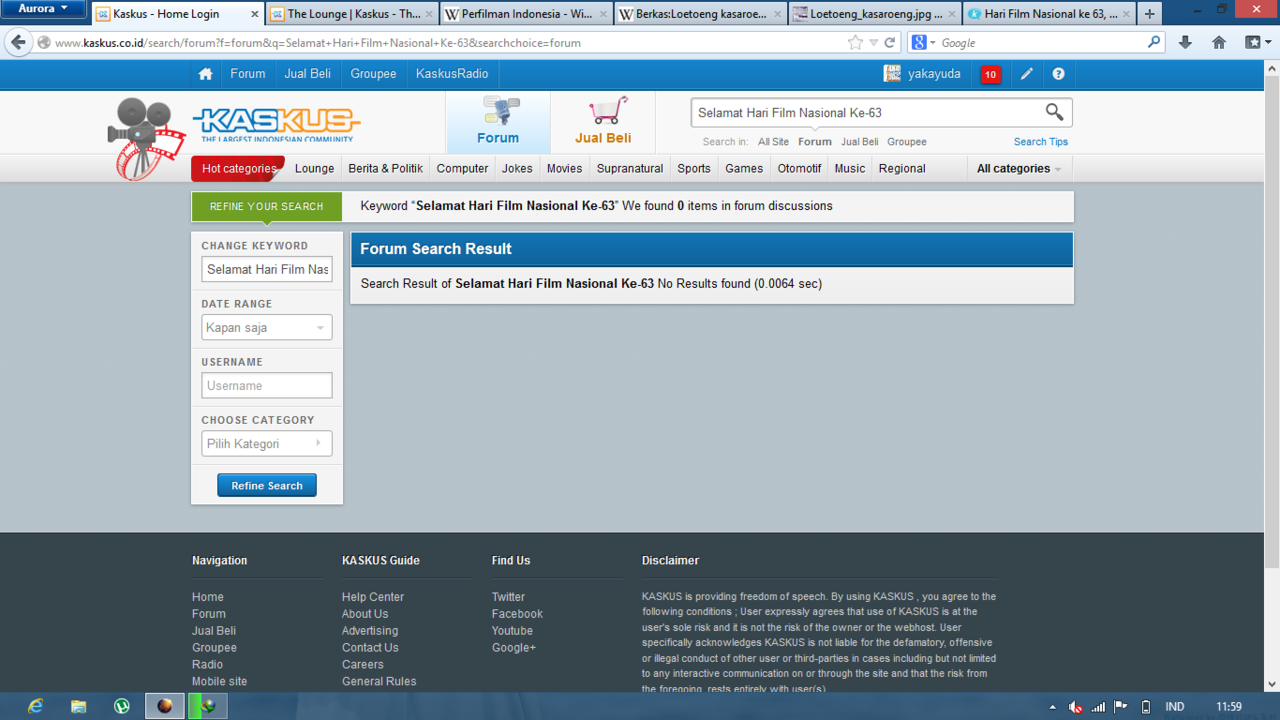Open the notifications badge showing 10
The image size is (1280, 720).
[990, 74]
